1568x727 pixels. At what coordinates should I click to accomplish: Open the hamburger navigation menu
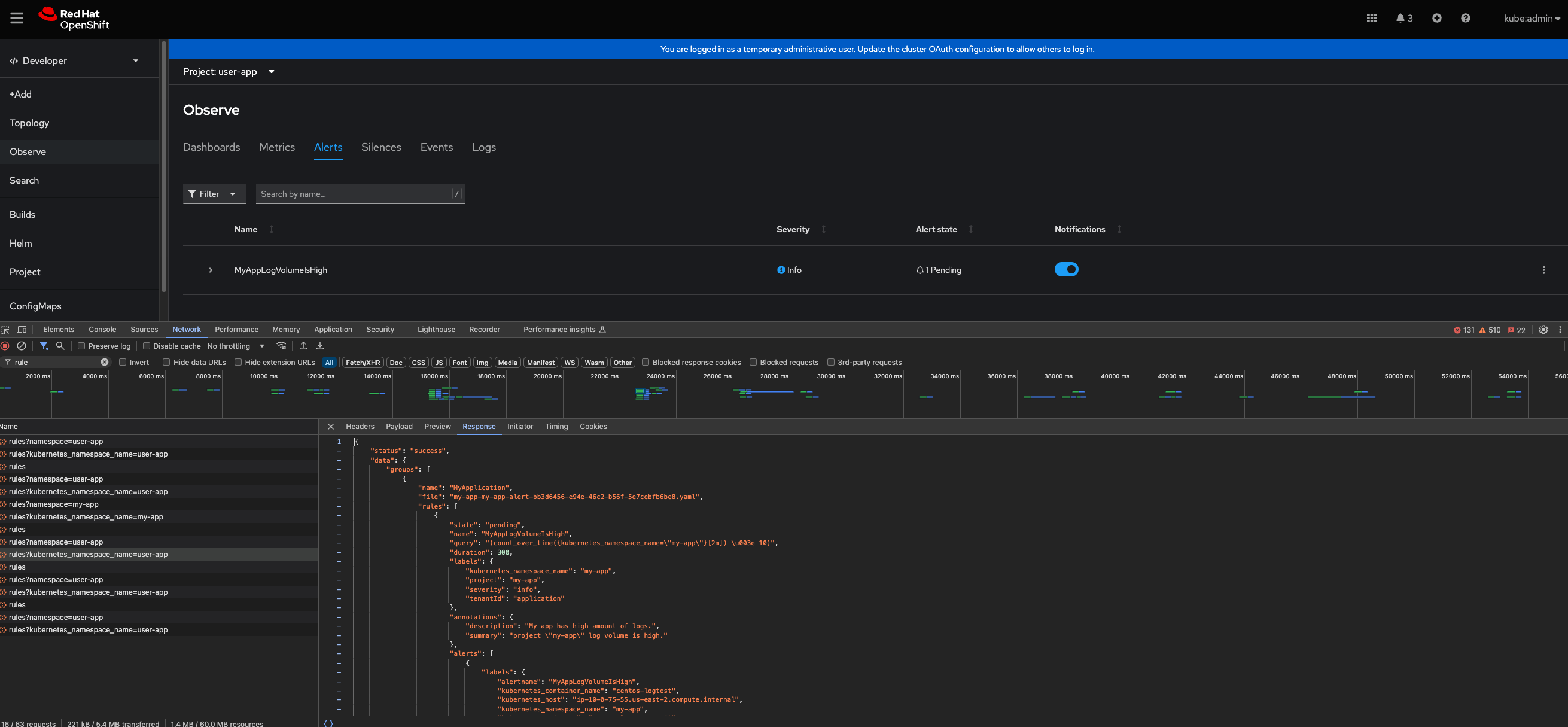pos(16,19)
